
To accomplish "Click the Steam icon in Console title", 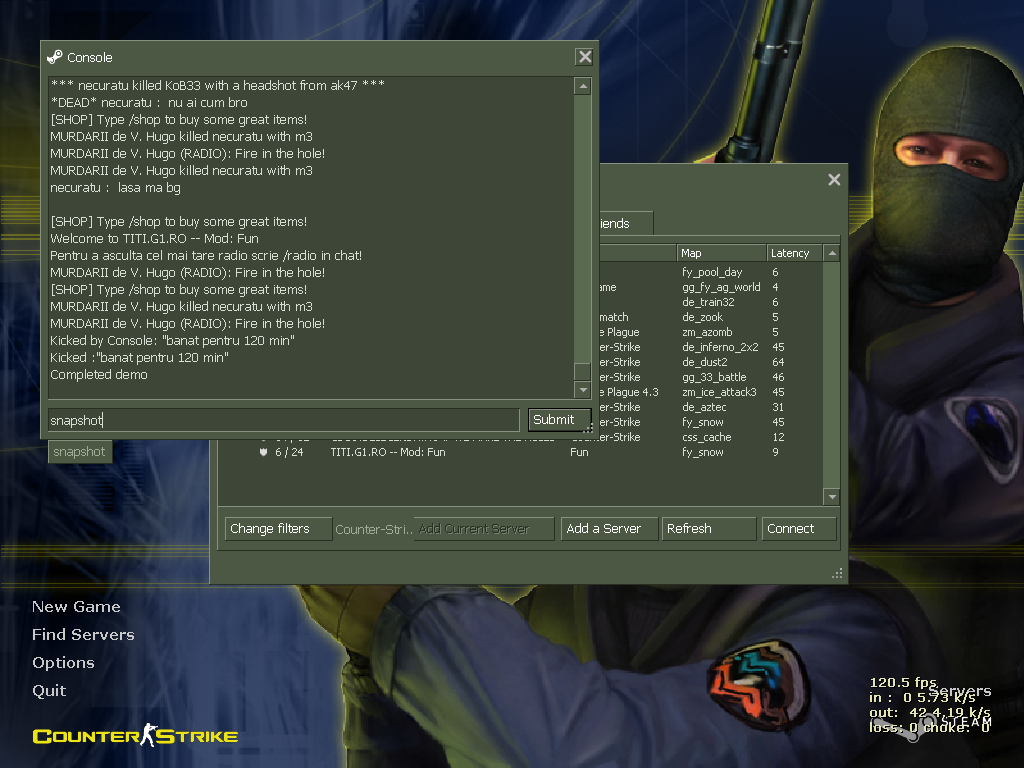I will [55, 57].
